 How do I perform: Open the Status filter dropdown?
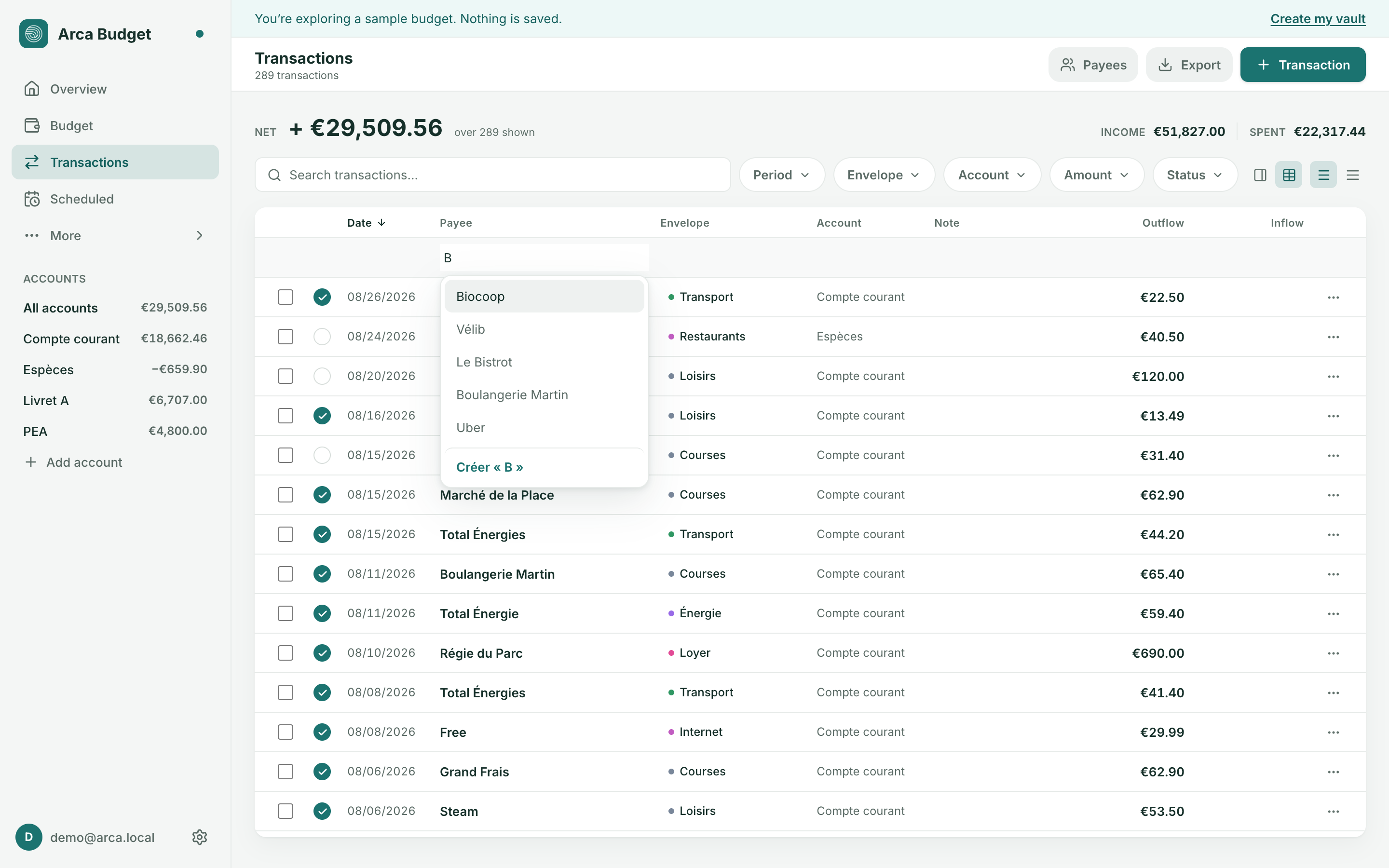pyautogui.click(x=1195, y=175)
